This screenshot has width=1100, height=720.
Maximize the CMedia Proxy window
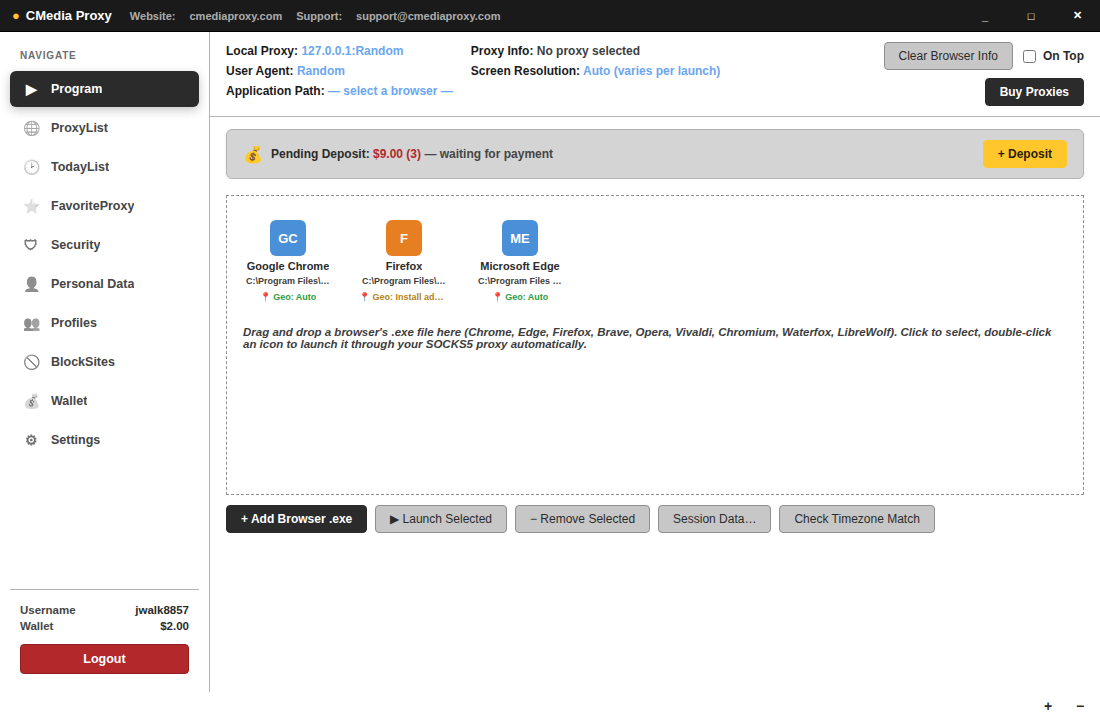click(x=1031, y=16)
